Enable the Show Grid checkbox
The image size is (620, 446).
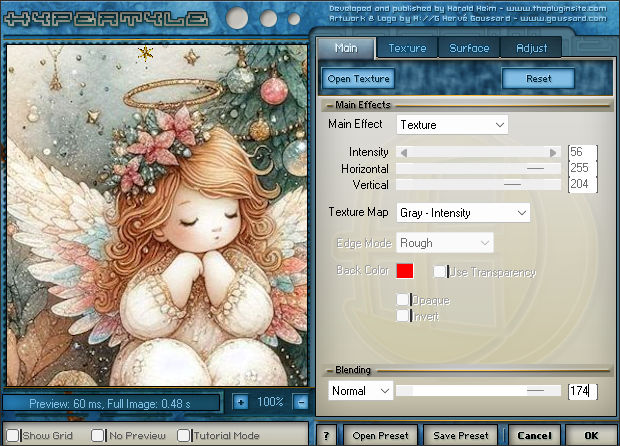pos(14,436)
